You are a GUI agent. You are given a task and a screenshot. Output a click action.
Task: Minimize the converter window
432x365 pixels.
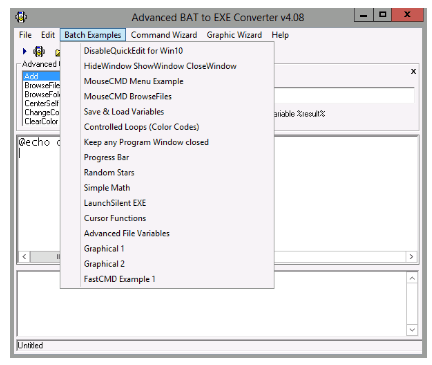(x=364, y=15)
